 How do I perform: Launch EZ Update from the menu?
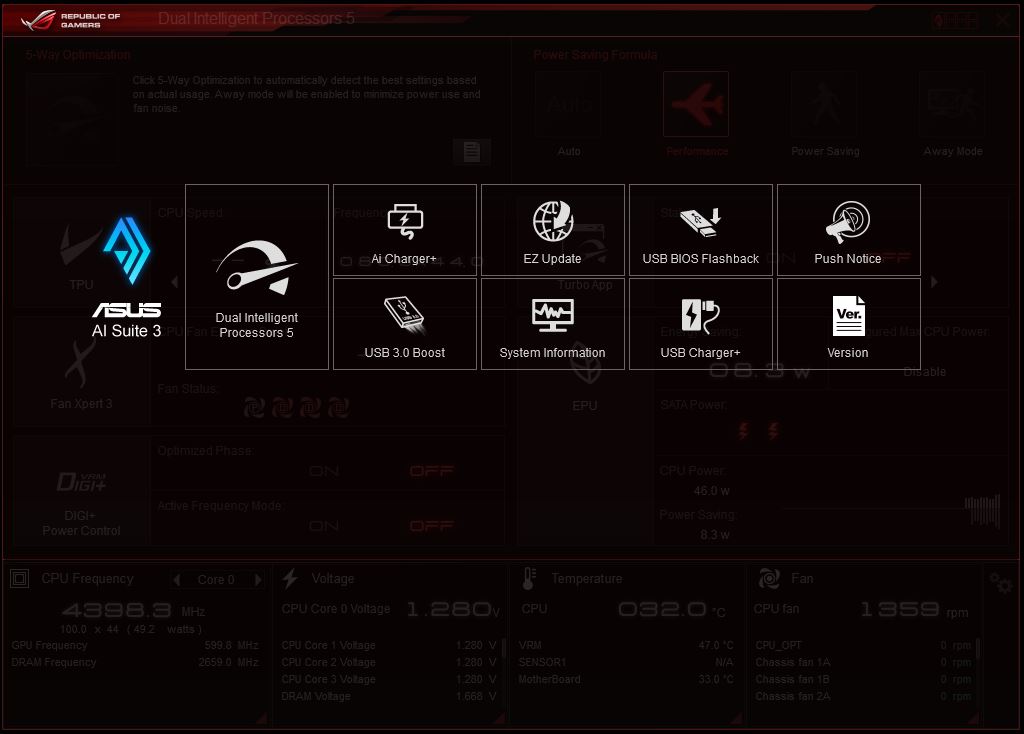tap(552, 230)
